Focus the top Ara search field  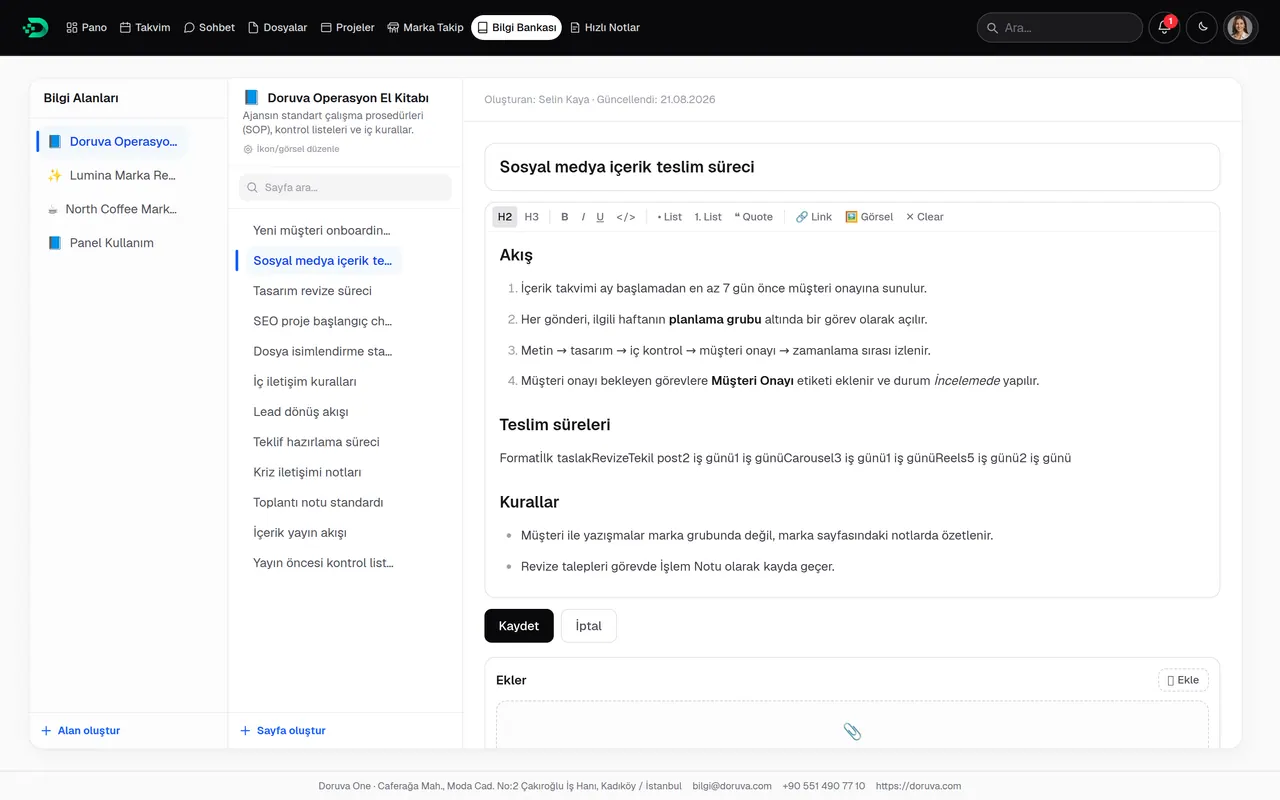[1059, 28]
